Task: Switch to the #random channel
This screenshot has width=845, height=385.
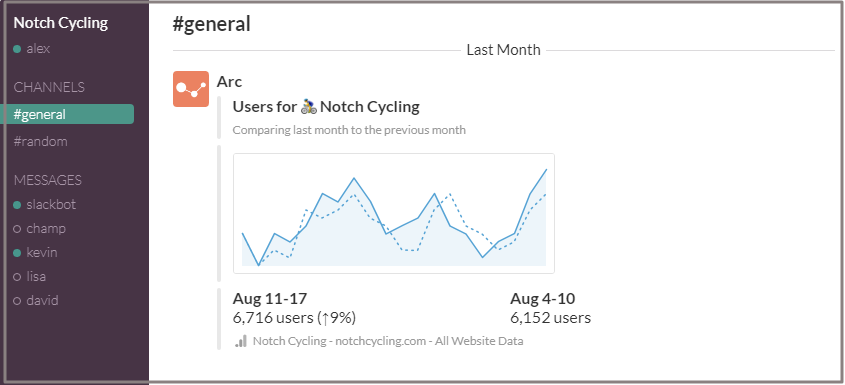Action: [x=40, y=141]
